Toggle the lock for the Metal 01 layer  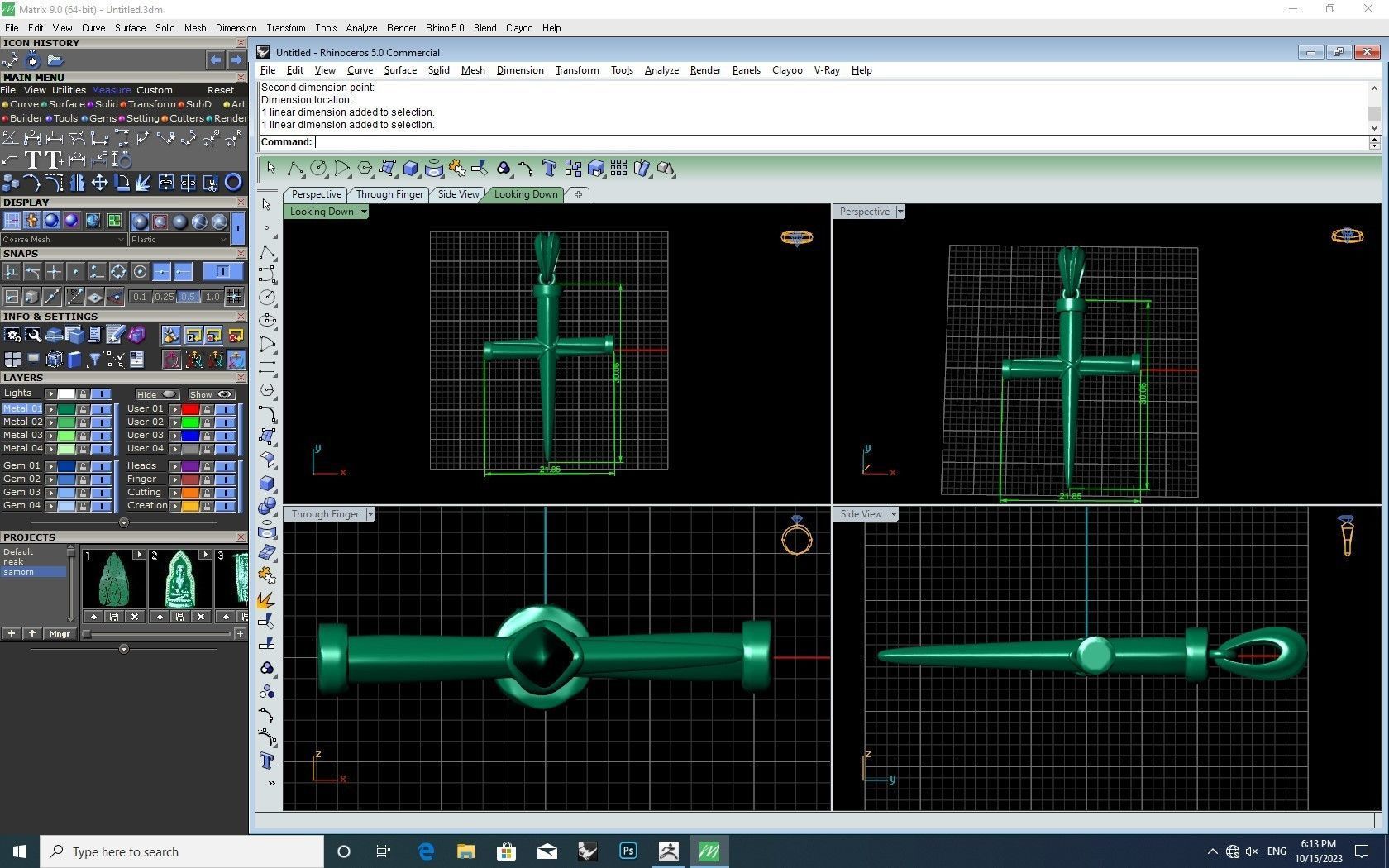[84, 409]
